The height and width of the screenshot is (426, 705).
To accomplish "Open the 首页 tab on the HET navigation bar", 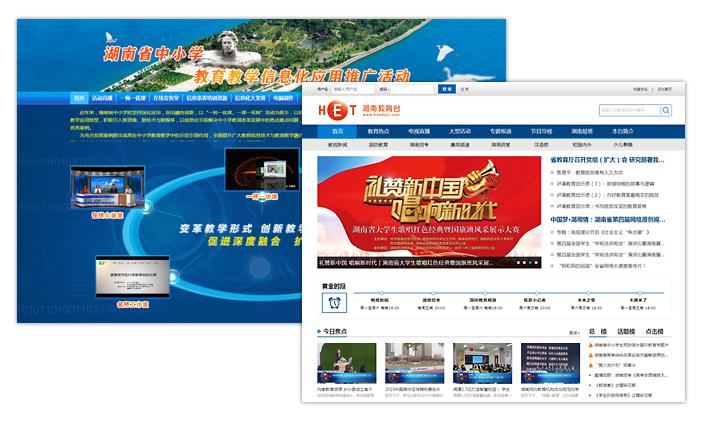I will (x=338, y=131).
